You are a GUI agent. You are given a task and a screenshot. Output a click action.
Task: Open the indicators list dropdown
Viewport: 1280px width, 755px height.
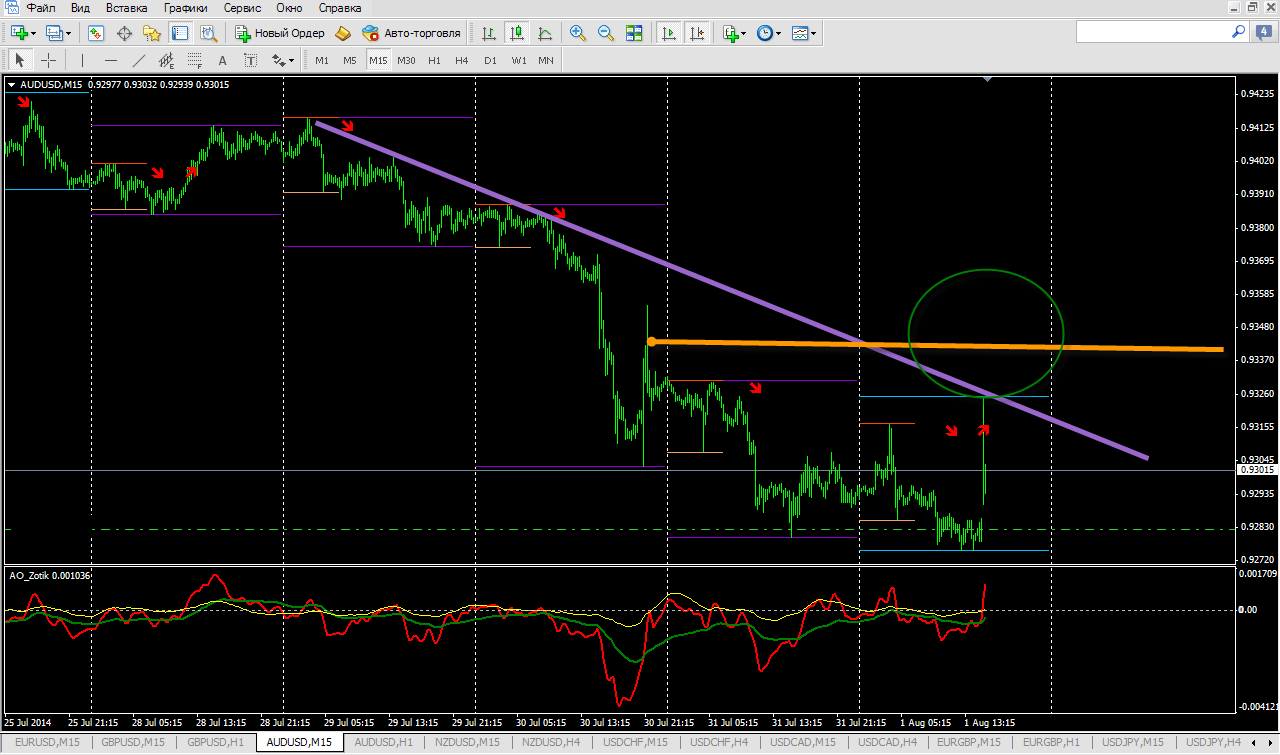[735, 33]
